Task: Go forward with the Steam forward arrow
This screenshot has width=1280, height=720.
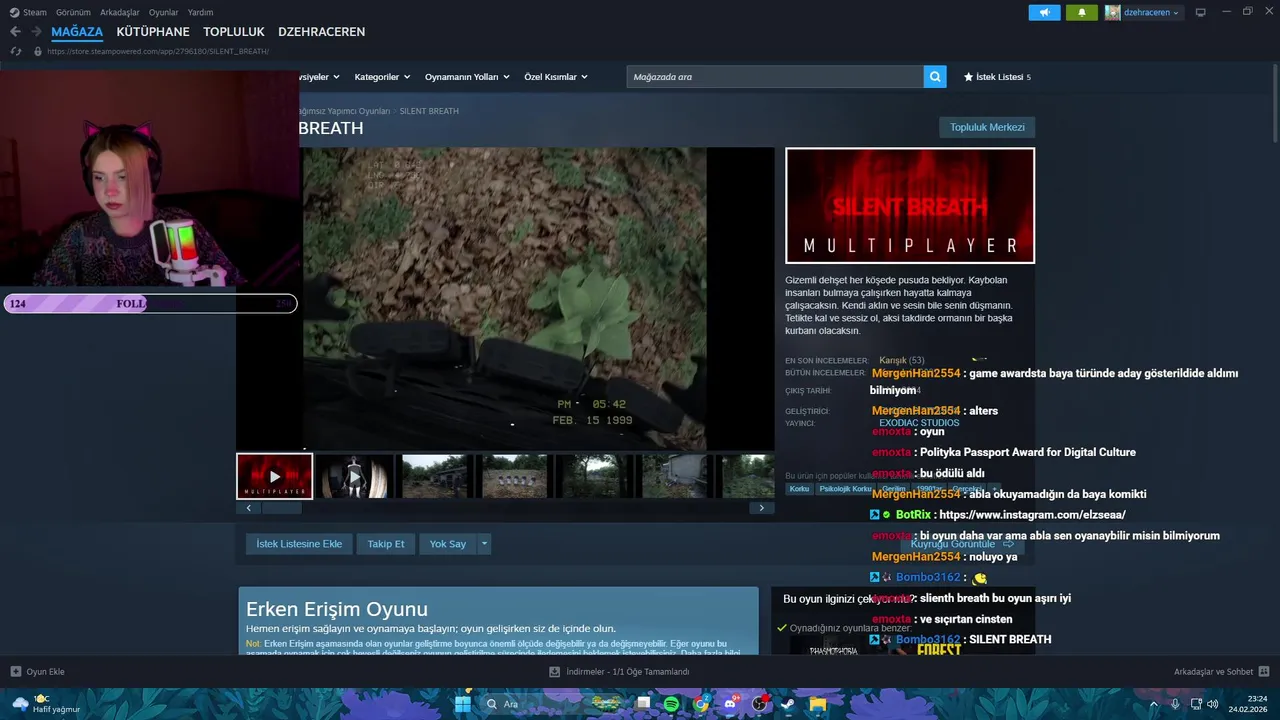Action: (36, 32)
